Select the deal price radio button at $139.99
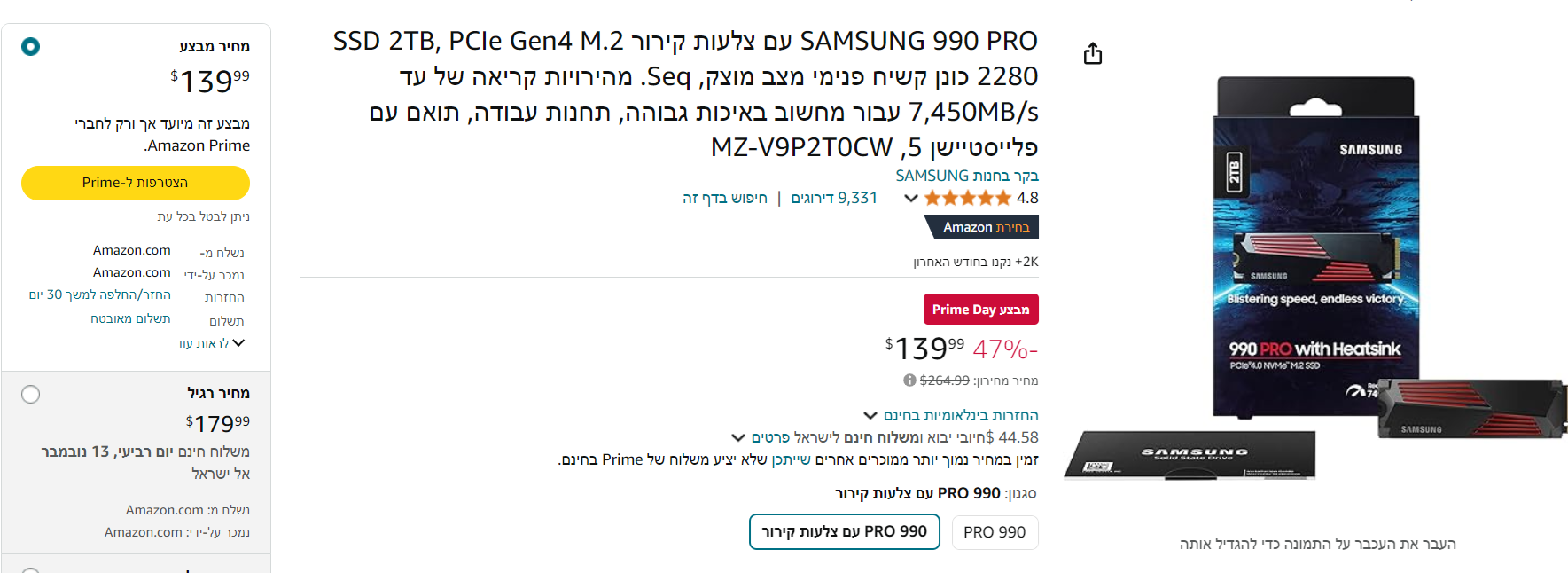 point(31,46)
